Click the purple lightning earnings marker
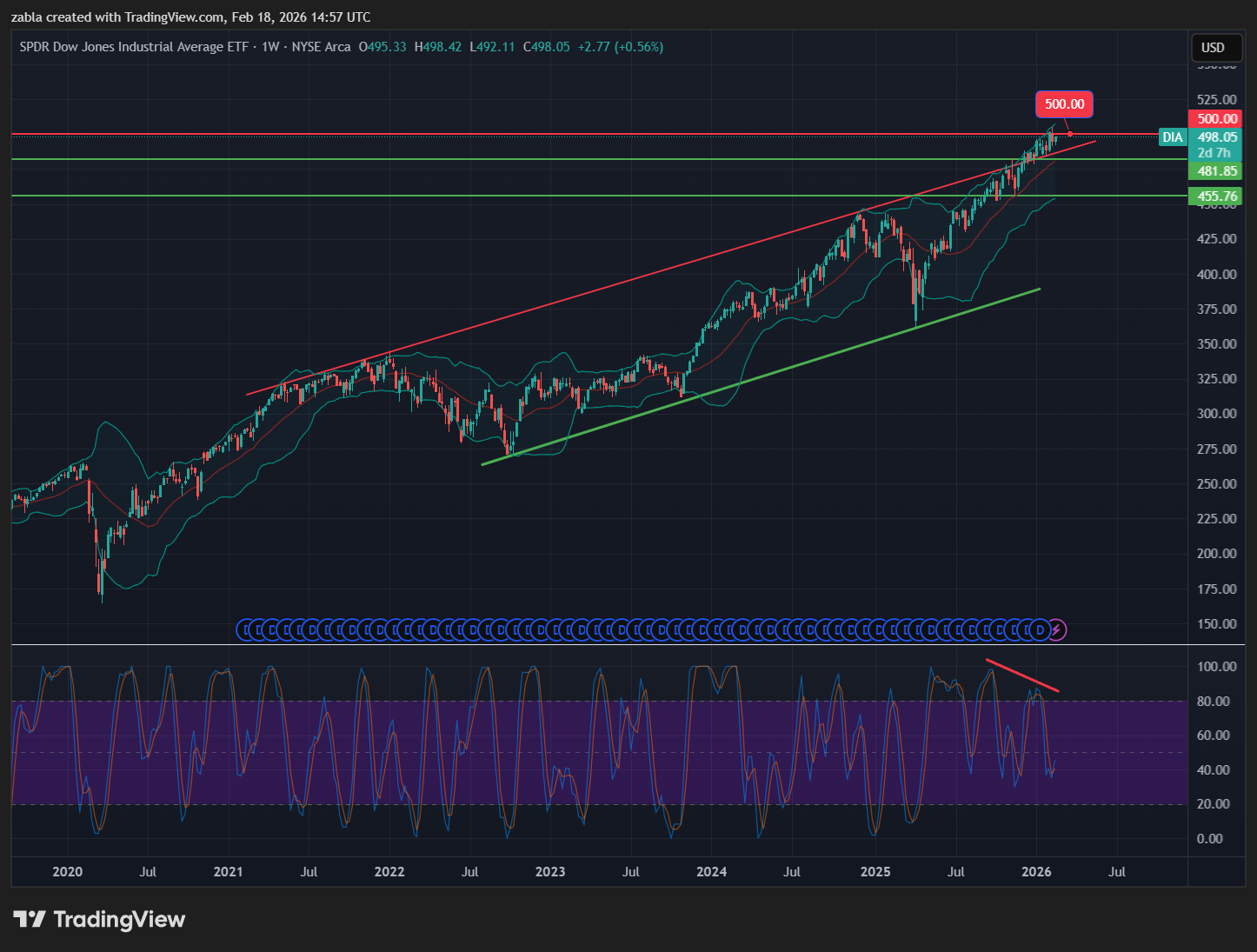This screenshot has width=1257, height=952. point(1057,629)
